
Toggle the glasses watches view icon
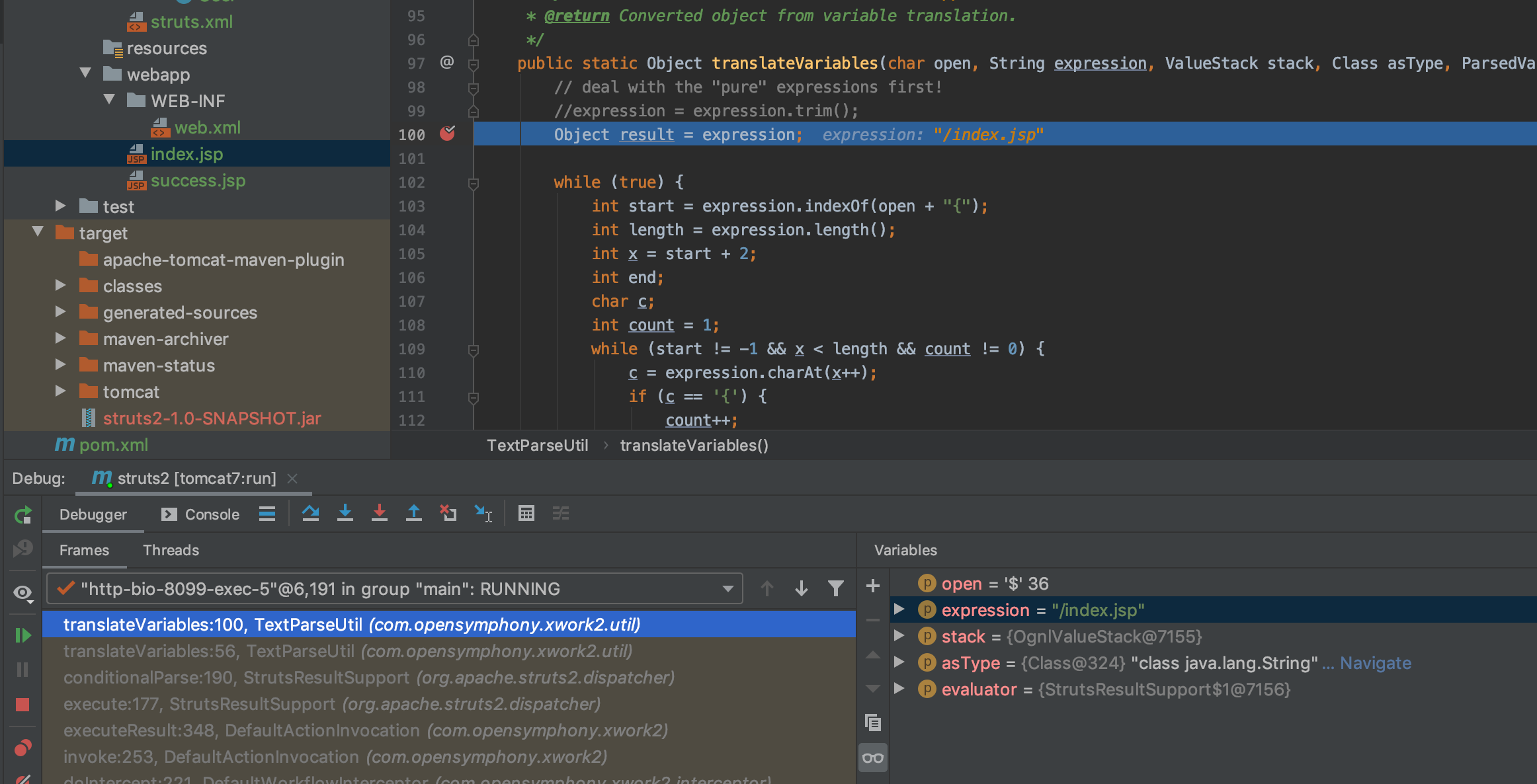click(x=872, y=758)
